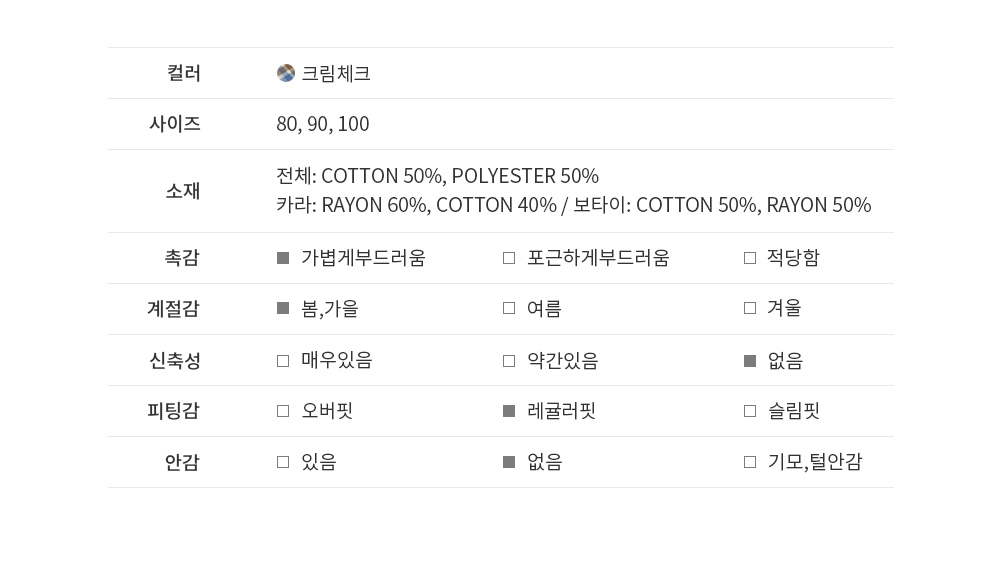Check the 기모,털안감 lining checkbox
This screenshot has height=564, width=1000.
click(750, 462)
